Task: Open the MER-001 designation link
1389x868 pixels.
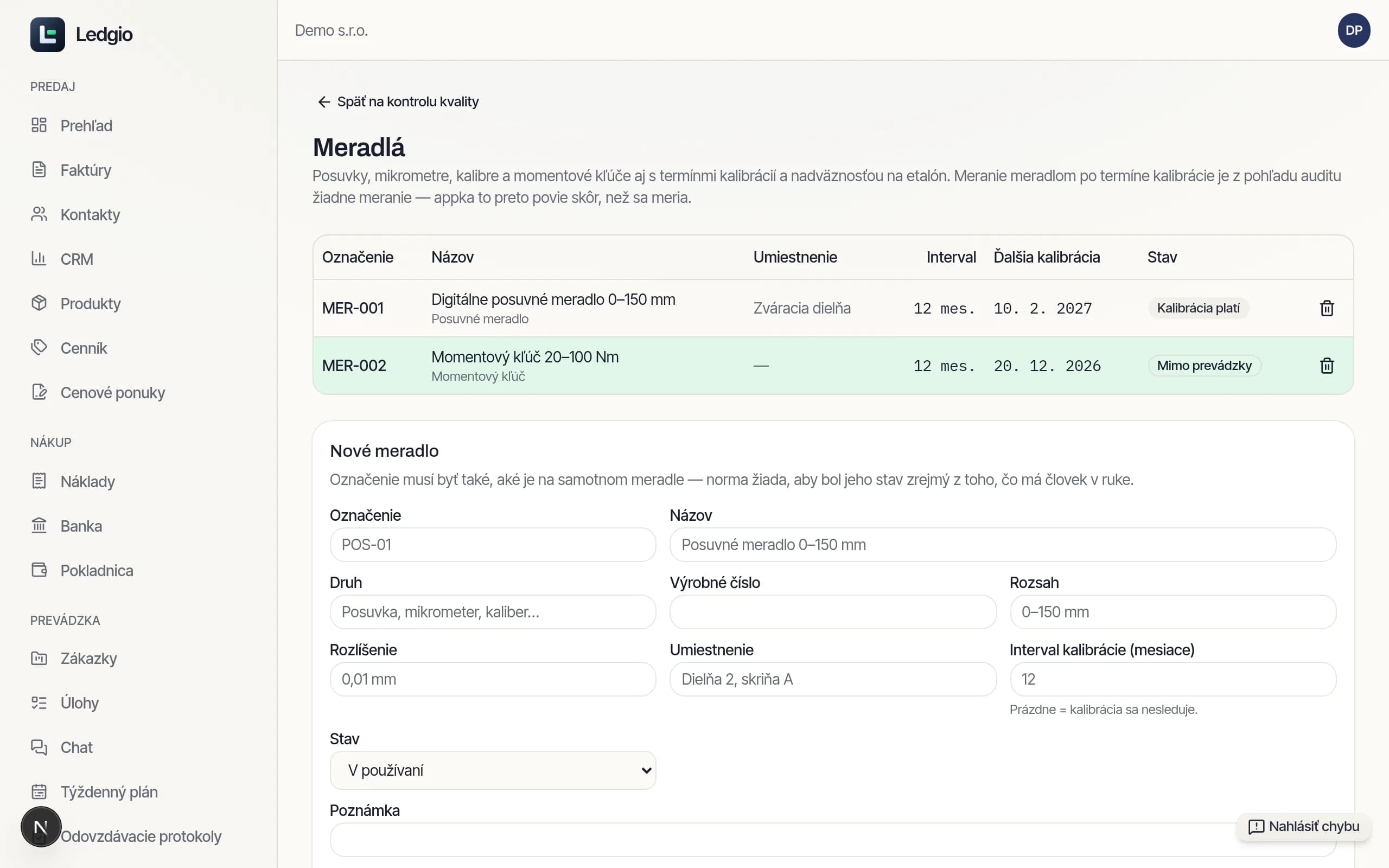Action: pos(353,308)
